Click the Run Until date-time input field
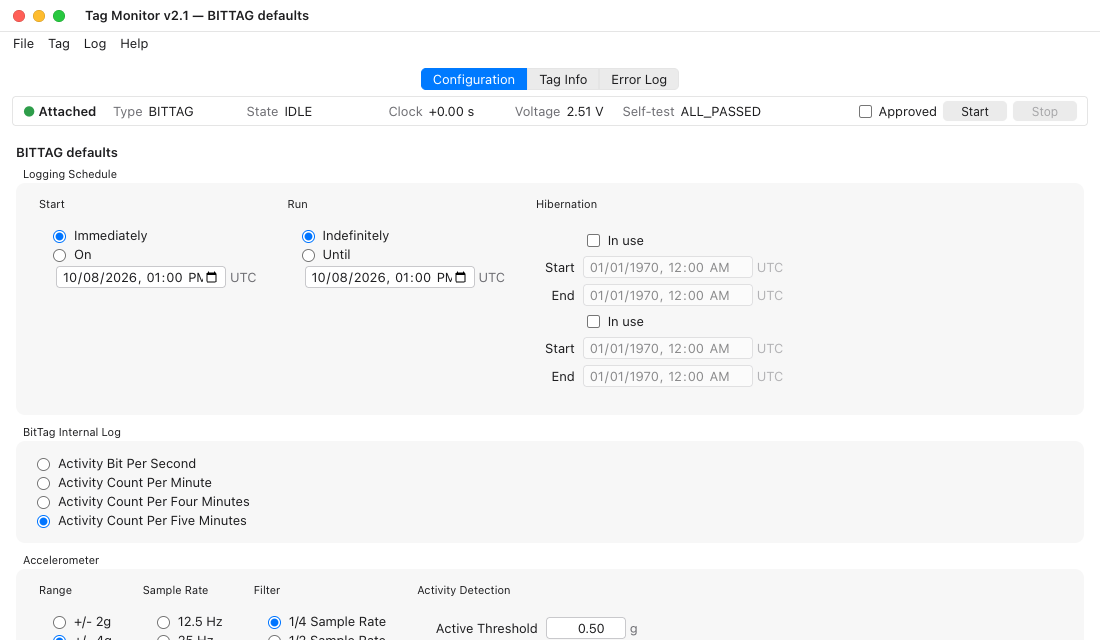This screenshot has width=1100, height=640. point(389,277)
